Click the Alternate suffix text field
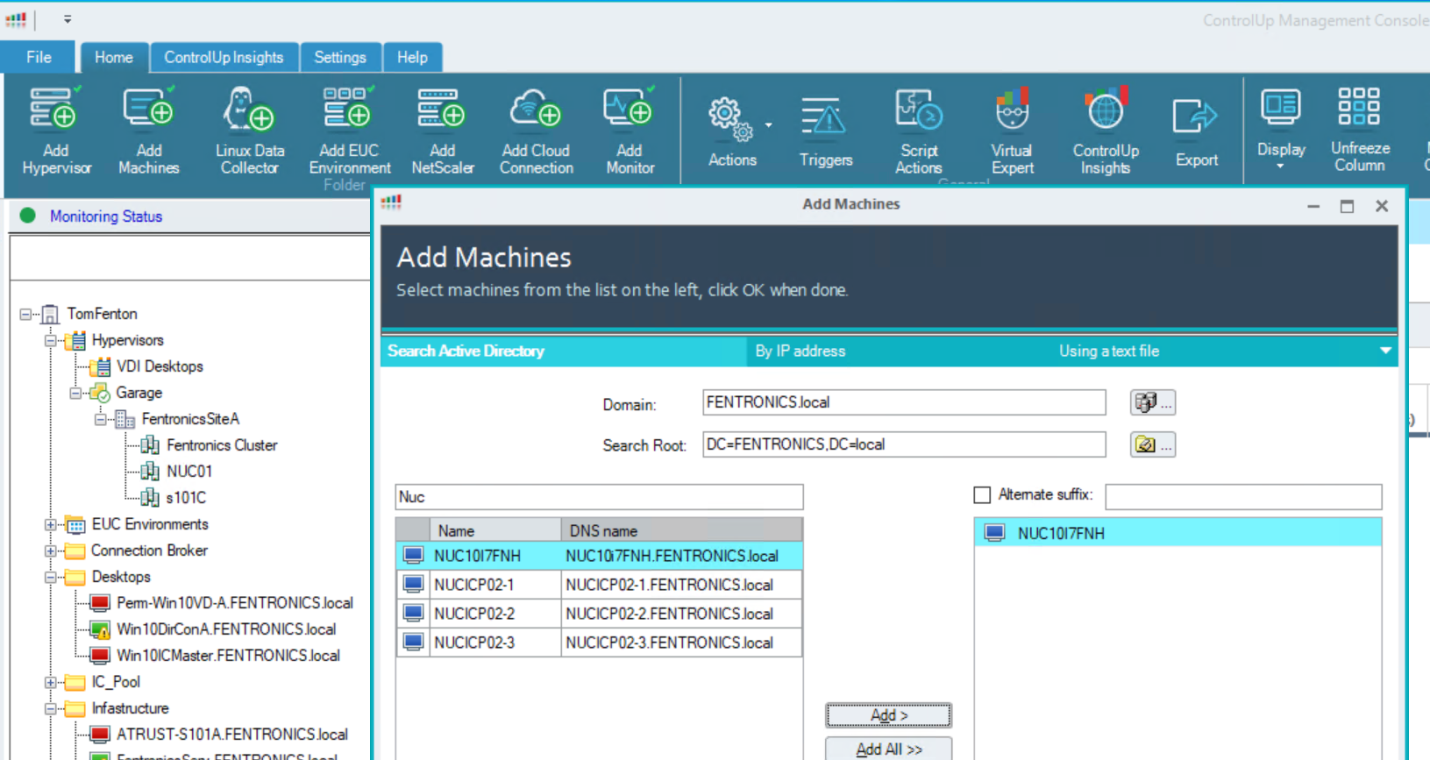Screen dimensions: 1430x760 (1243, 496)
